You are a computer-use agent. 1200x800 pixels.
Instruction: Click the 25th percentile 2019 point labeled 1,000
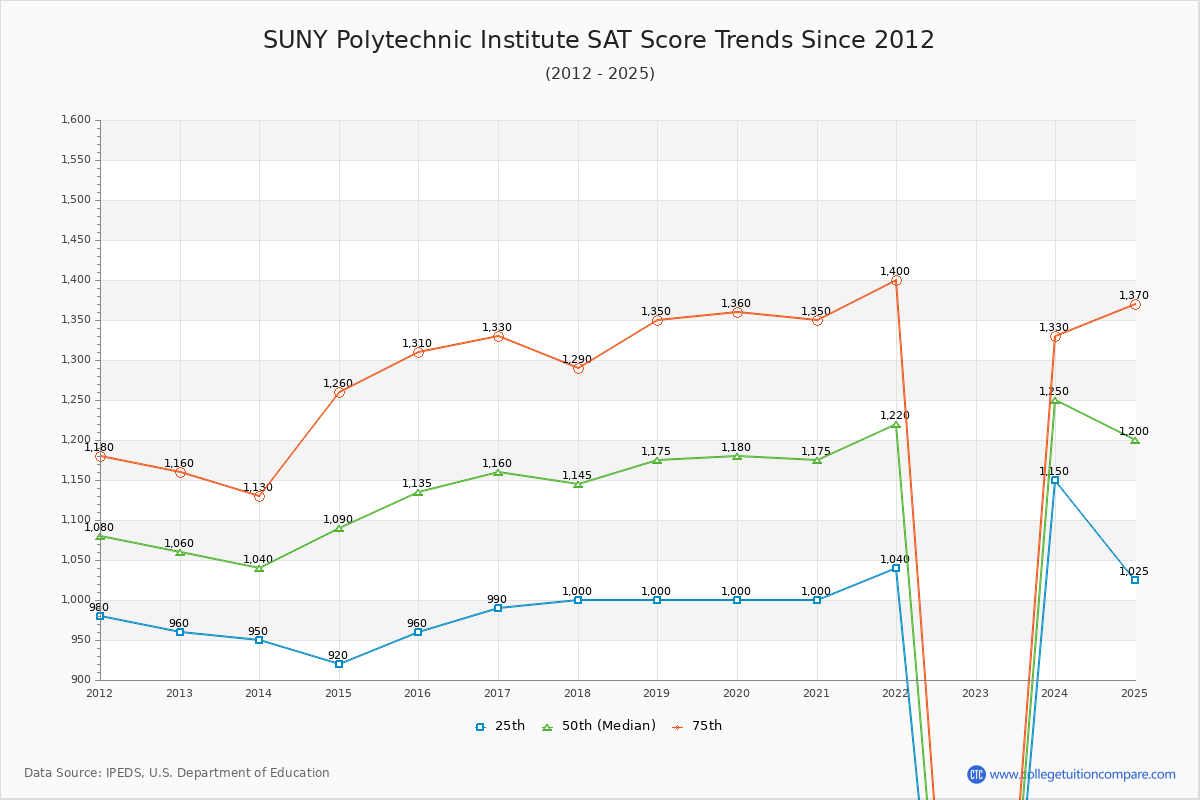point(657,600)
